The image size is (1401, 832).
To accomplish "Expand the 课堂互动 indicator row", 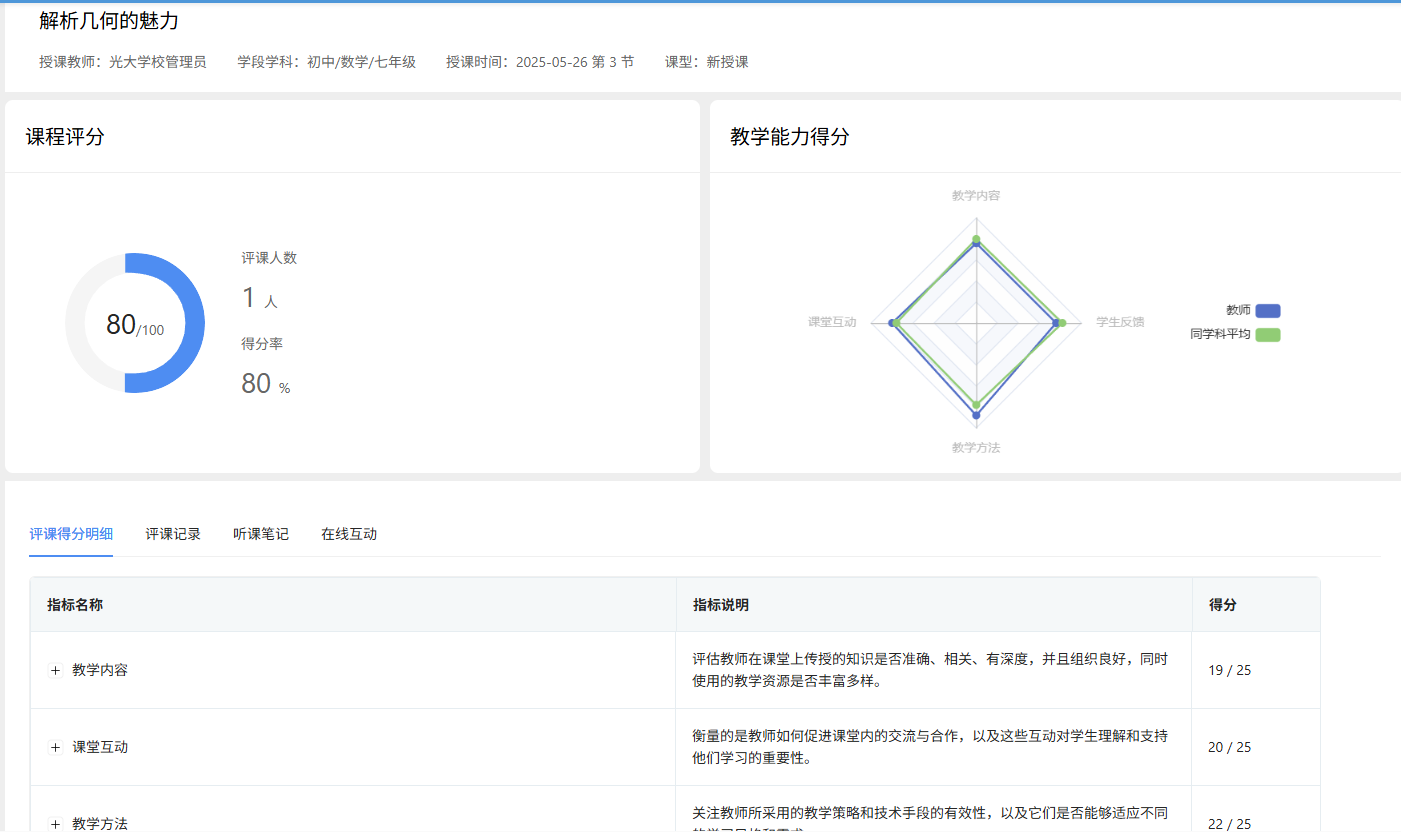I will (x=56, y=748).
